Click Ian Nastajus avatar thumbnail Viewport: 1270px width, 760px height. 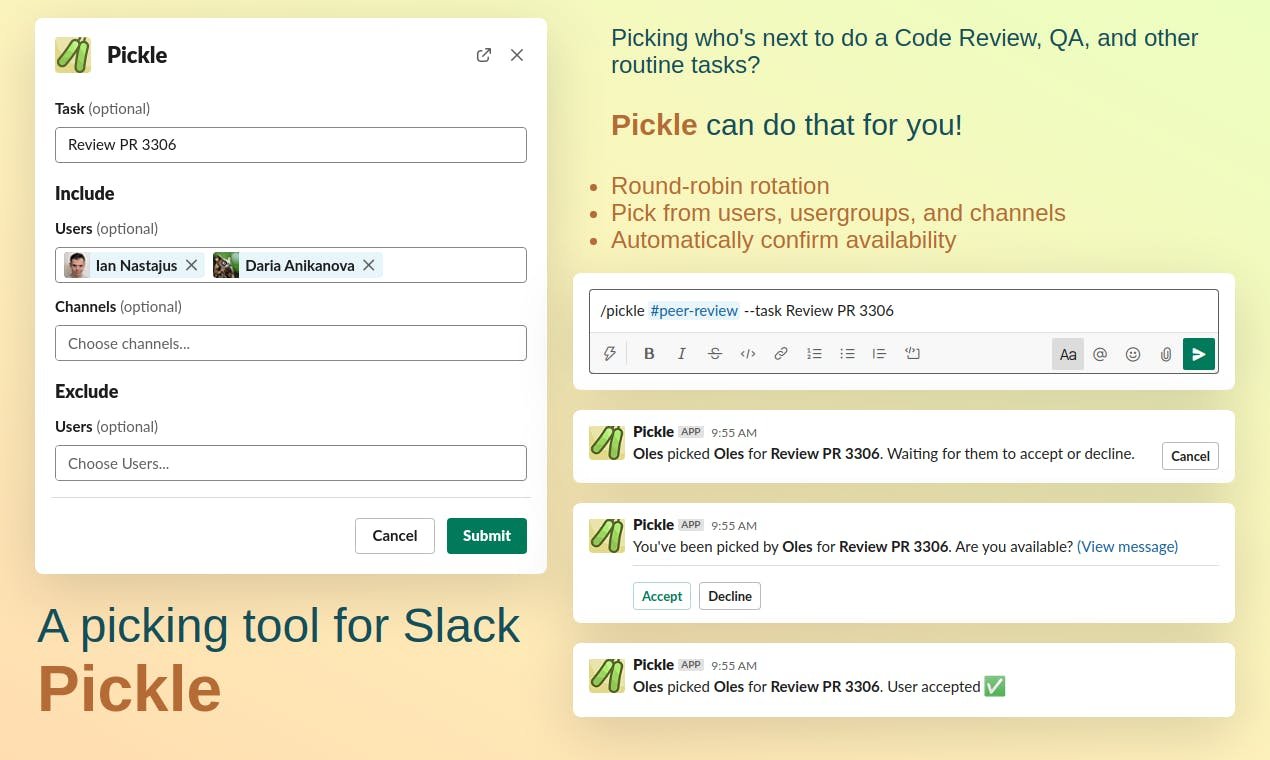[x=77, y=265]
